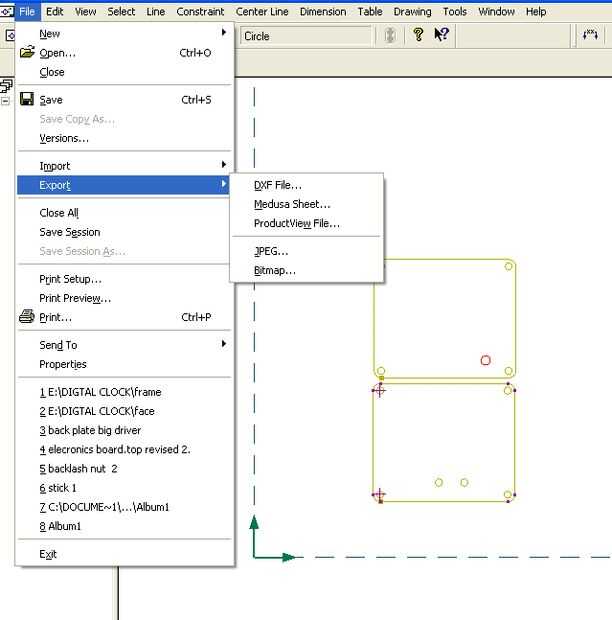Choose Close from the File menu
The image size is (612, 620).
click(123, 72)
